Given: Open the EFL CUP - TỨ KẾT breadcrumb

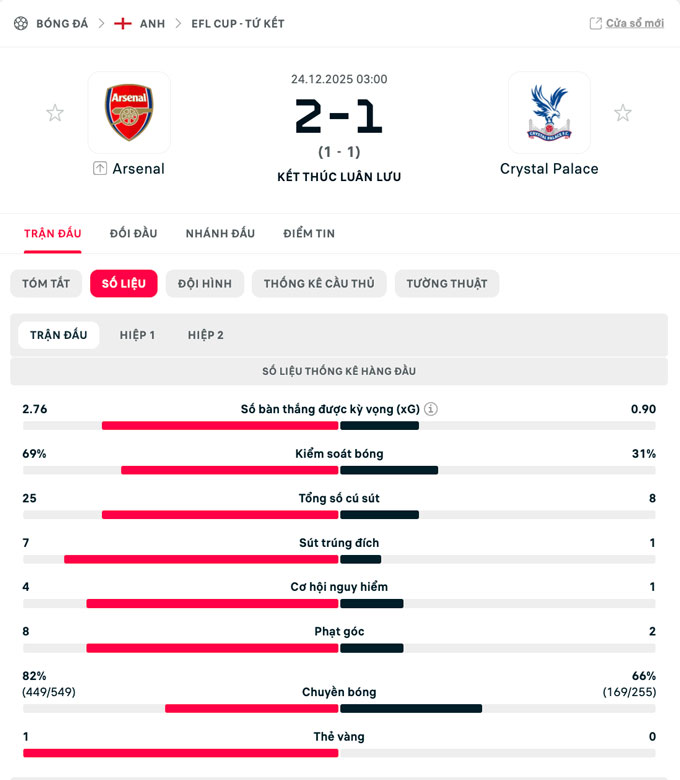Looking at the screenshot, I should tap(238, 23).
